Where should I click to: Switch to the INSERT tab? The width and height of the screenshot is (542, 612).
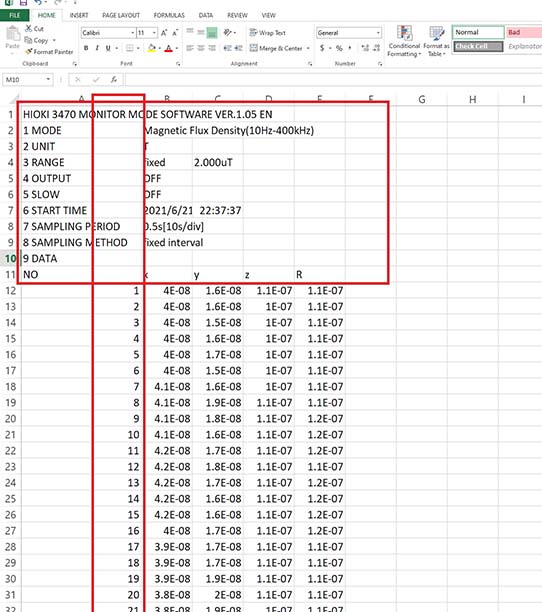79,15
